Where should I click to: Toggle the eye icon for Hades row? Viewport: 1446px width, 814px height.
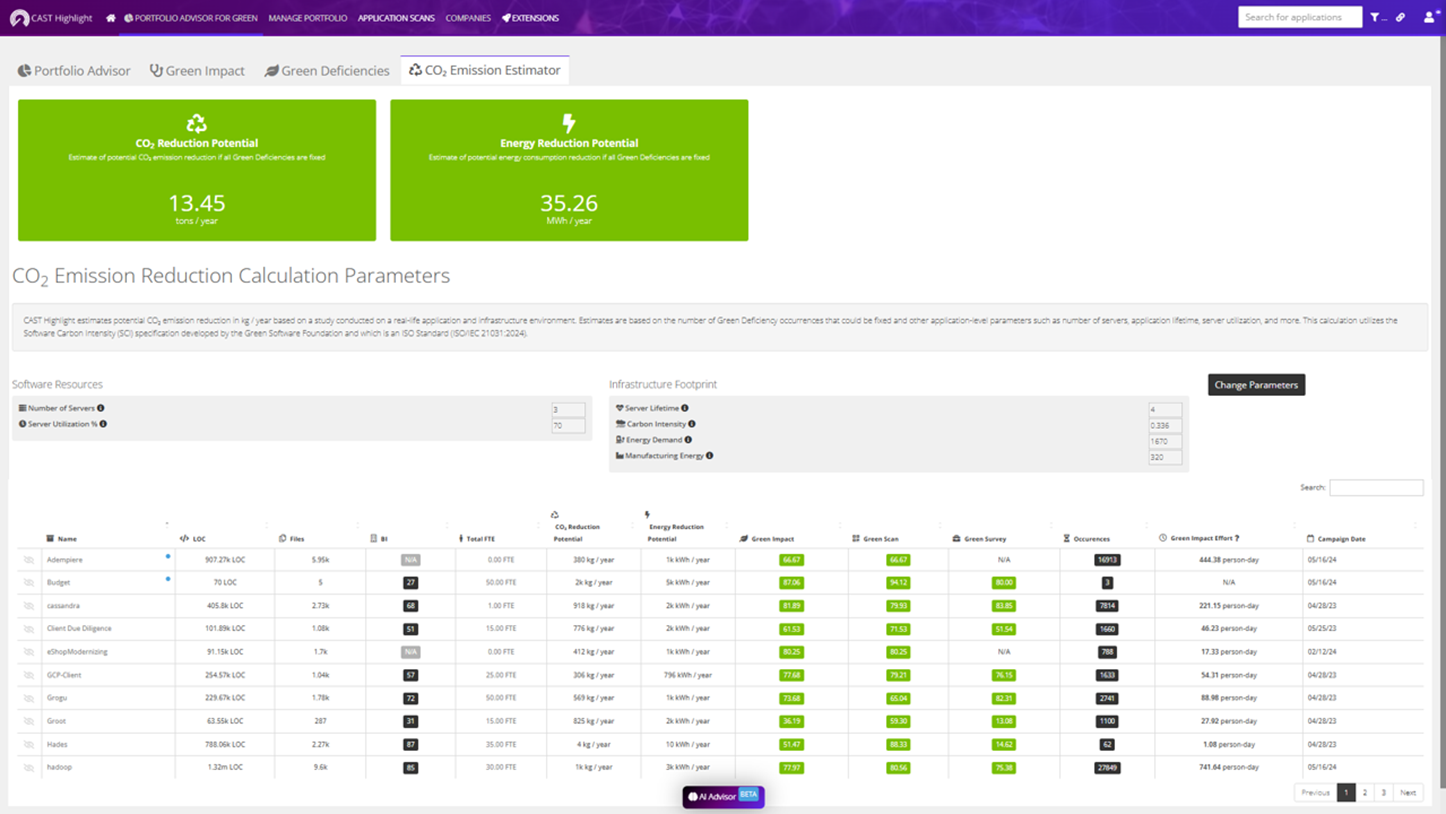[29, 745]
